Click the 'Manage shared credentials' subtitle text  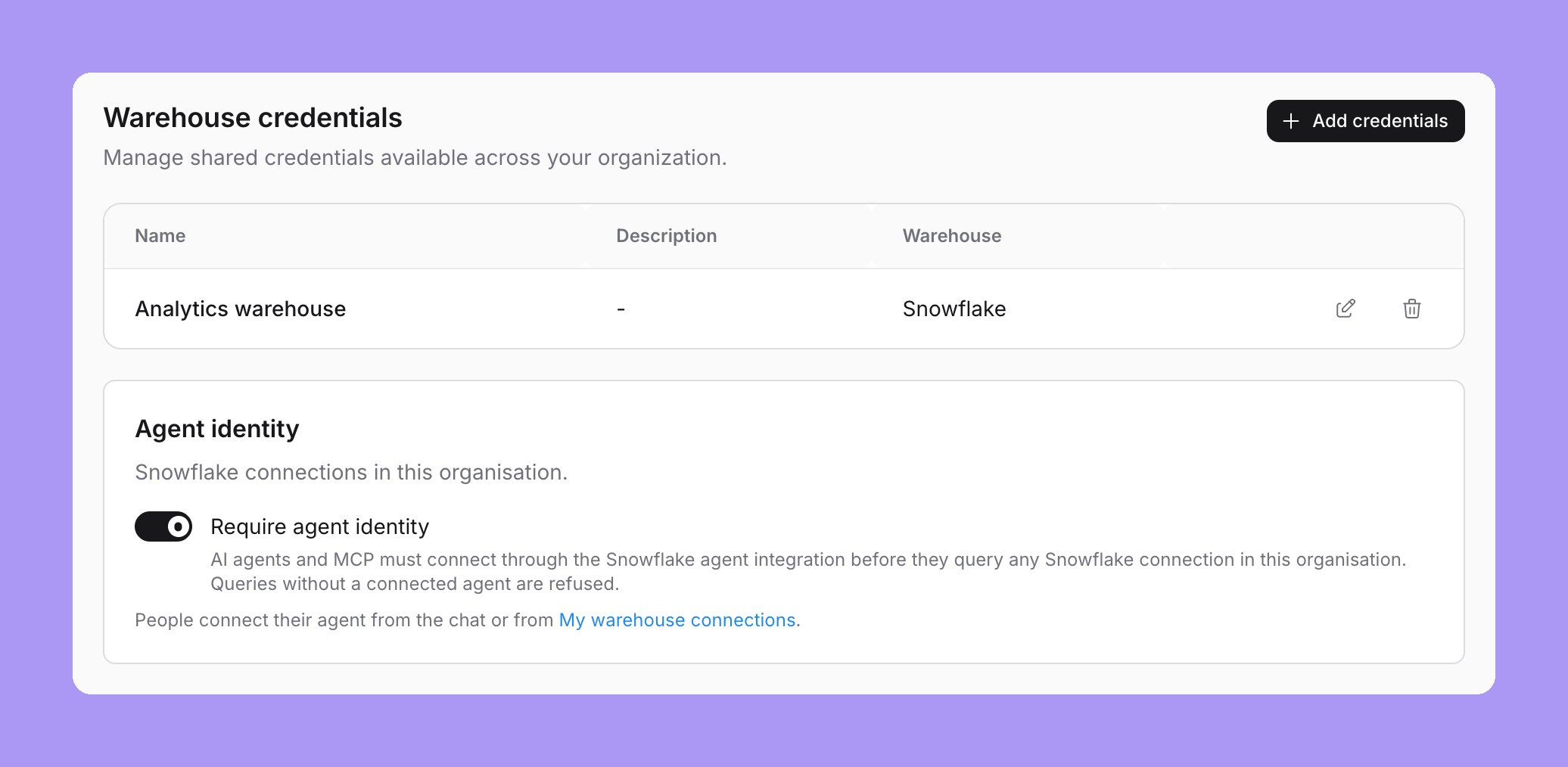pyautogui.click(x=415, y=157)
